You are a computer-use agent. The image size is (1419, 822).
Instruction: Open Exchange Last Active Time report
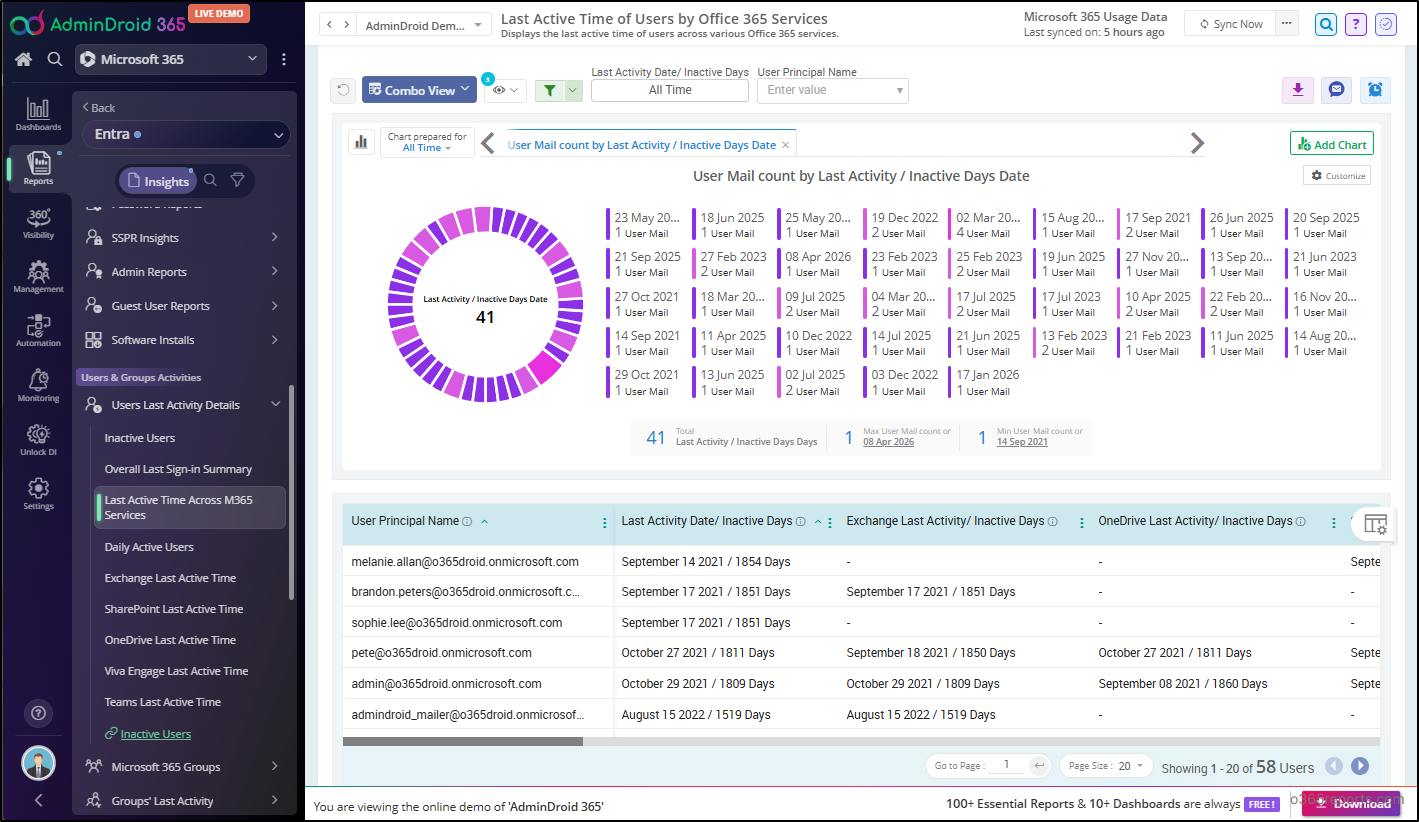pyautogui.click(x=170, y=578)
